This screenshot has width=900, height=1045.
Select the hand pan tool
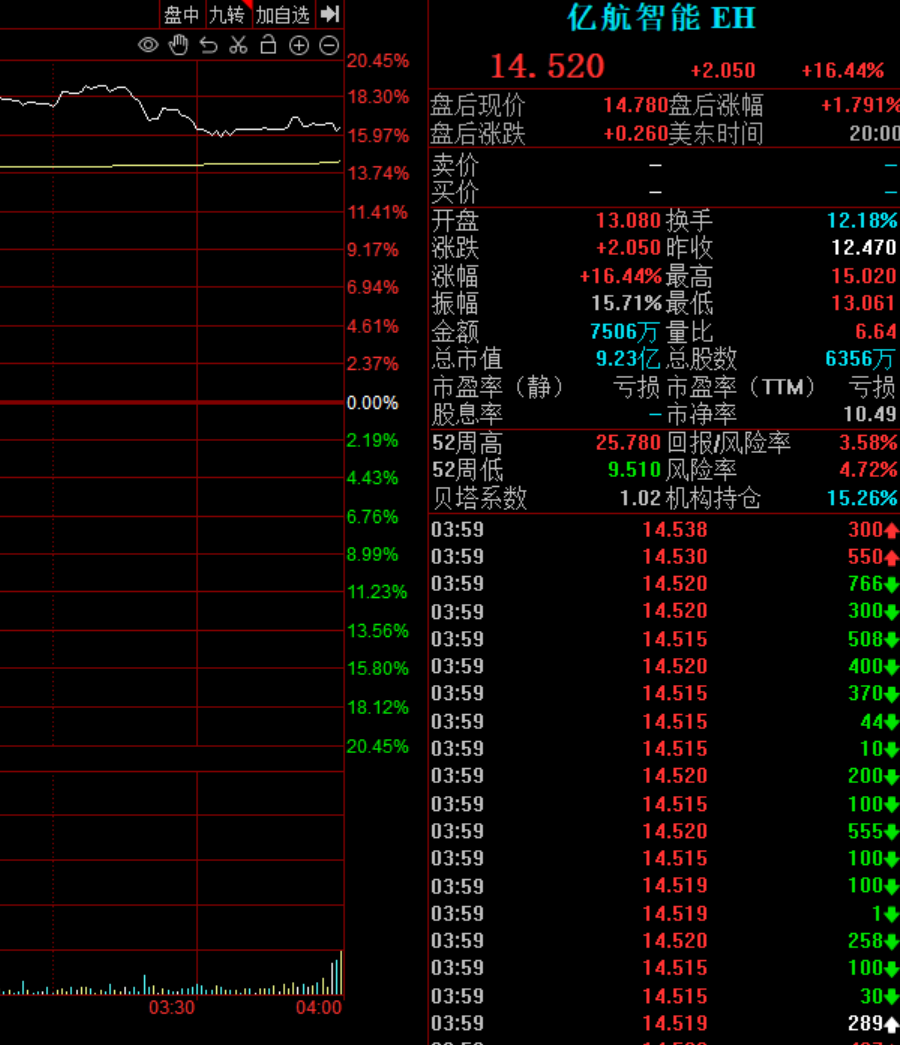click(x=179, y=45)
